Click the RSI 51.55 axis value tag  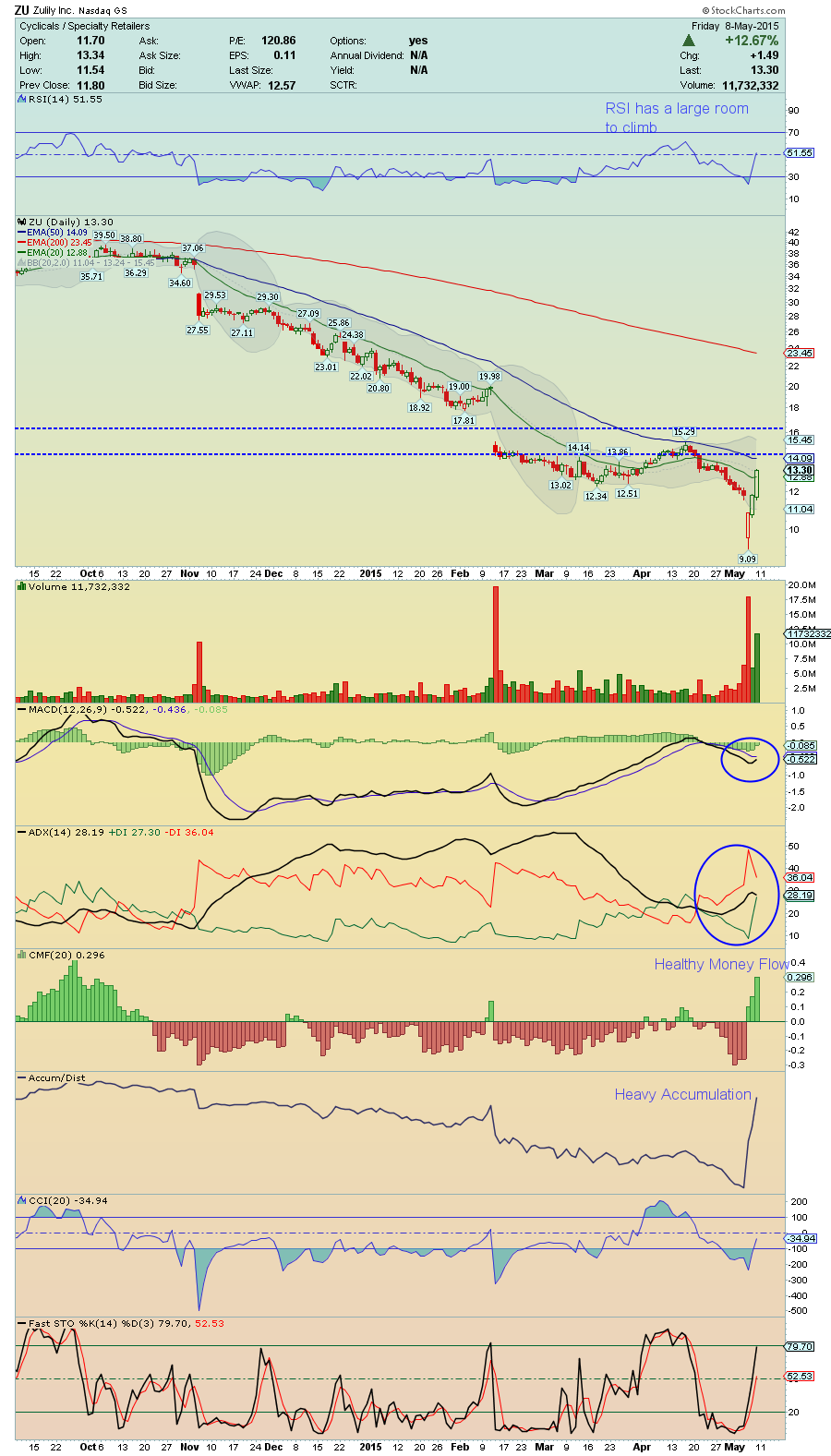coord(800,152)
